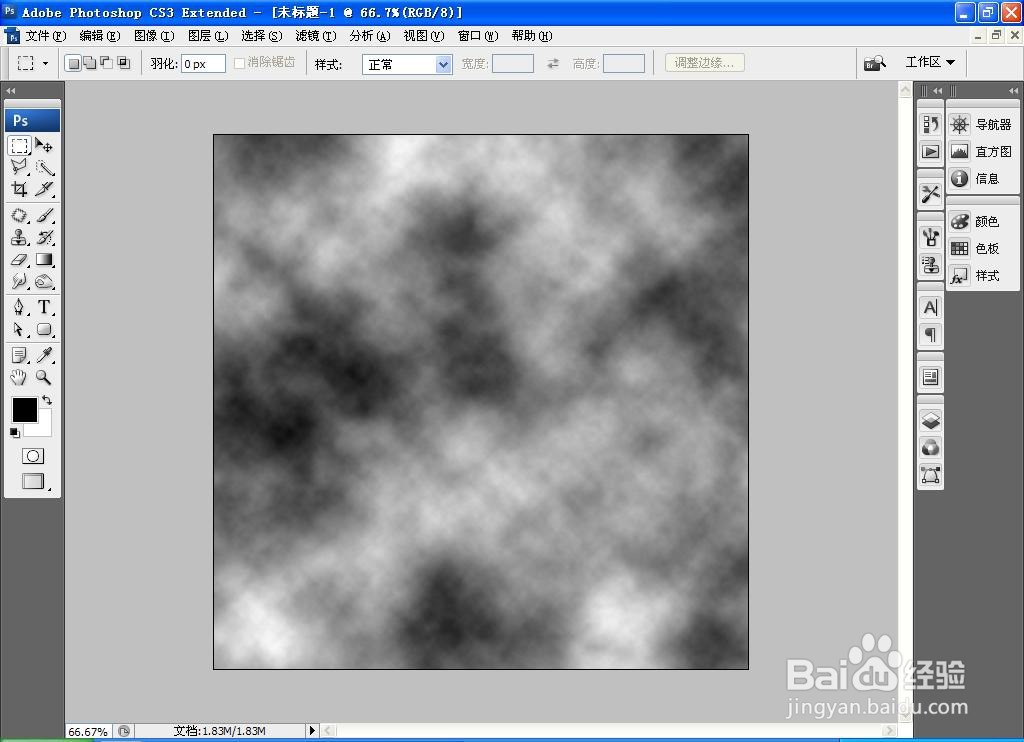Open the tool preset picker arrow
This screenshot has height=742, width=1024.
[45, 63]
